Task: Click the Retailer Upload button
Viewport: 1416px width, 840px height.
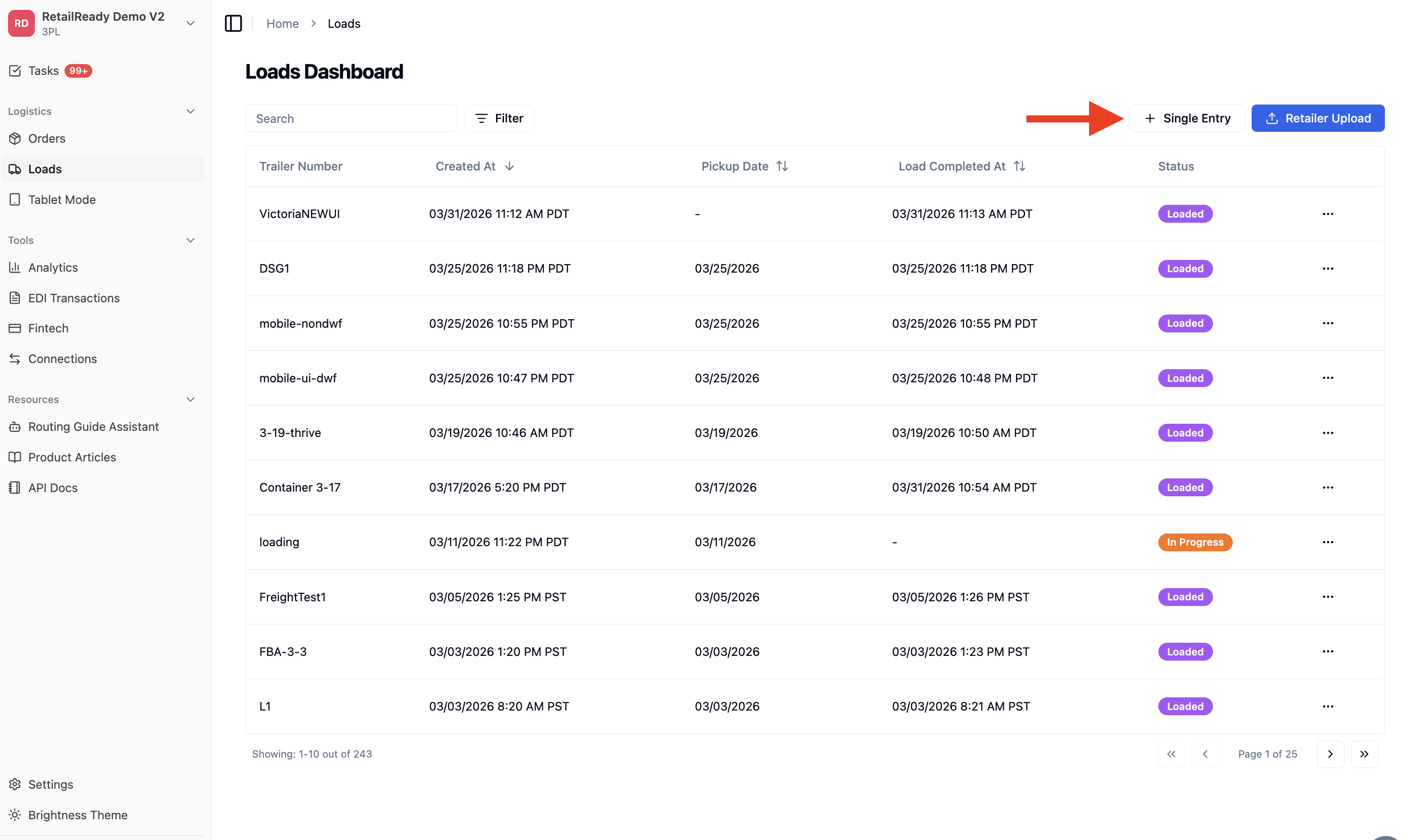Action: point(1318,118)
